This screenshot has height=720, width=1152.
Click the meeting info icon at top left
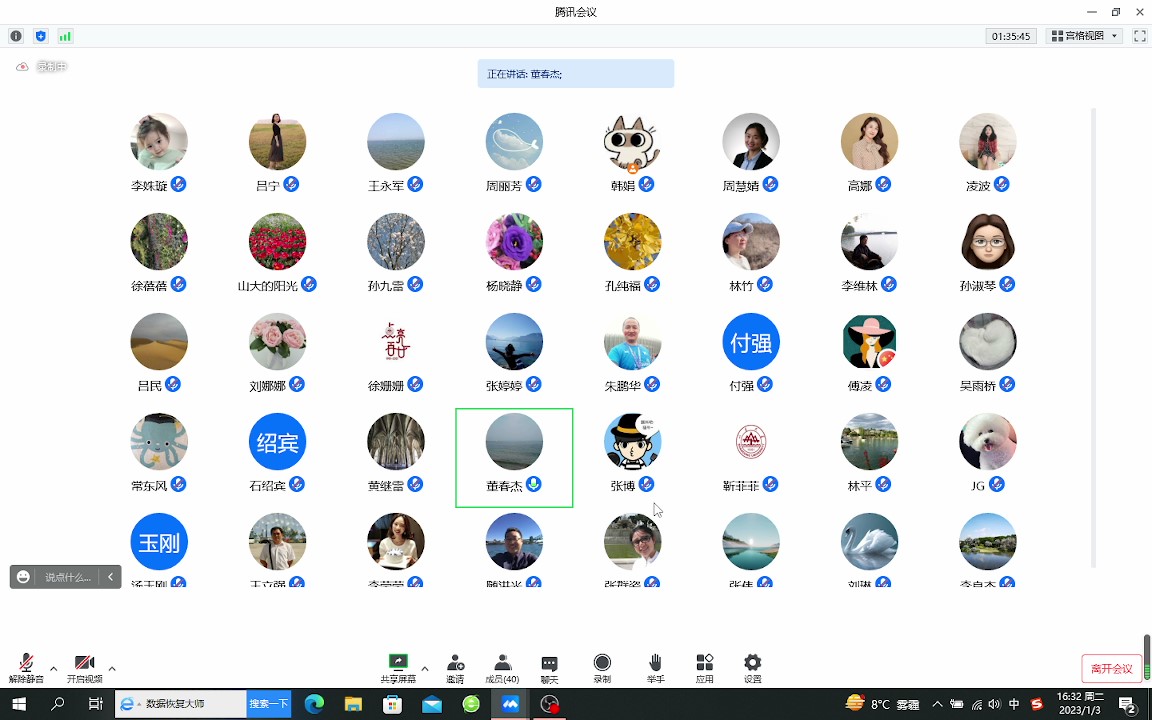coord(16,36)
